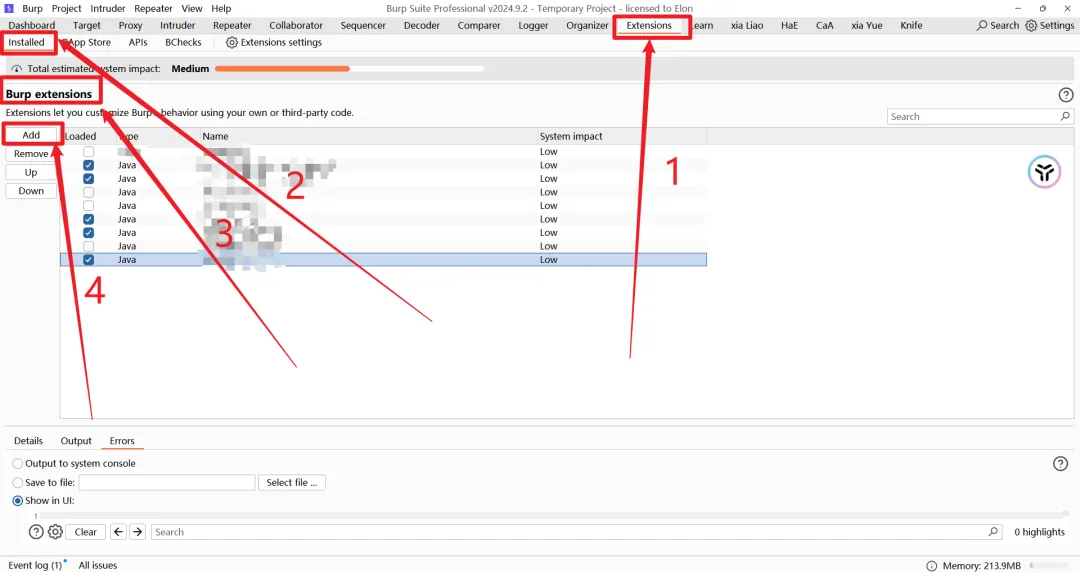Image resolution: width=1080 pixels, height=572 pixels.
Task: Clear the error output
Action: (85, 532)
